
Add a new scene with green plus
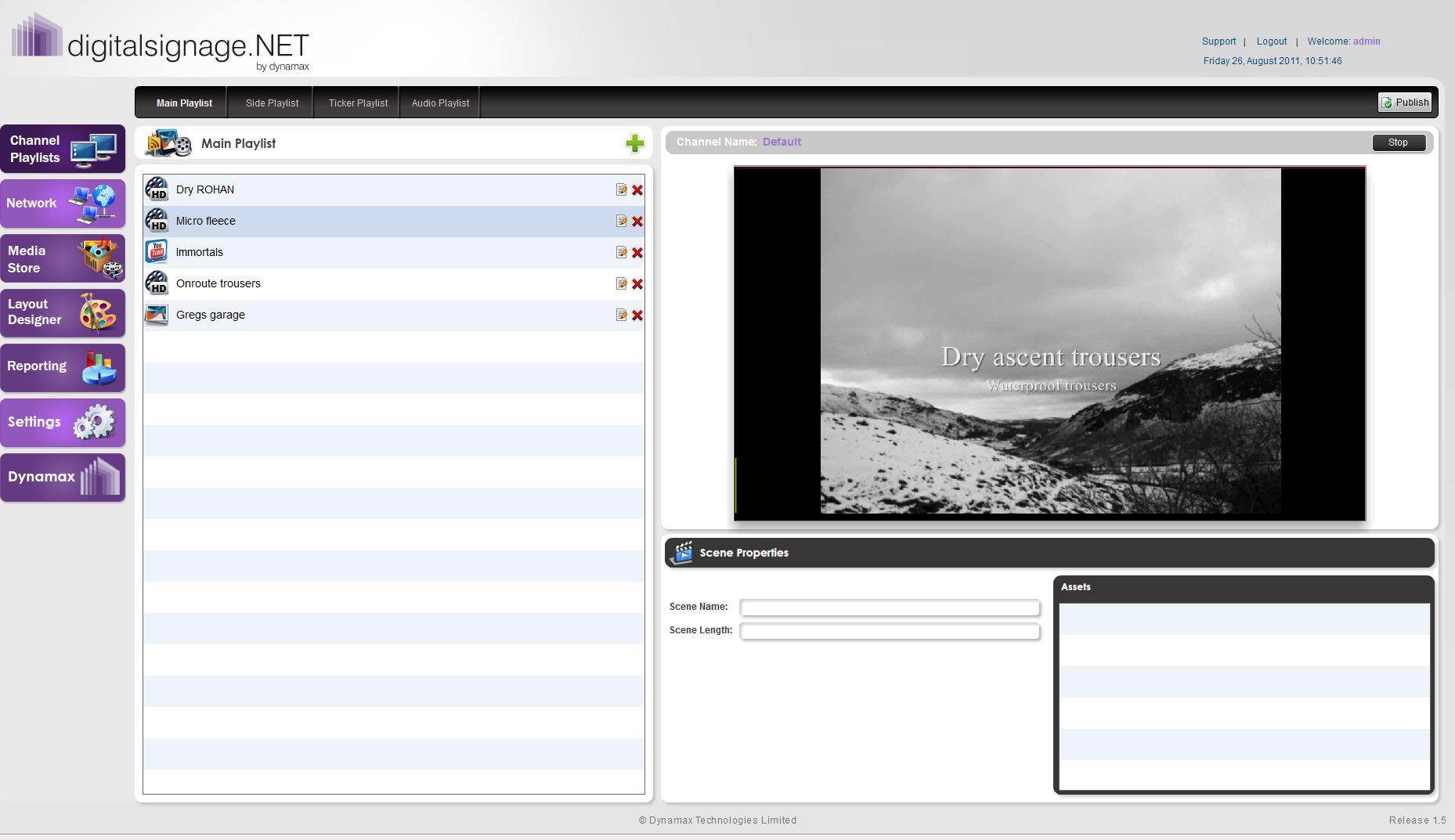pos(635,143)
